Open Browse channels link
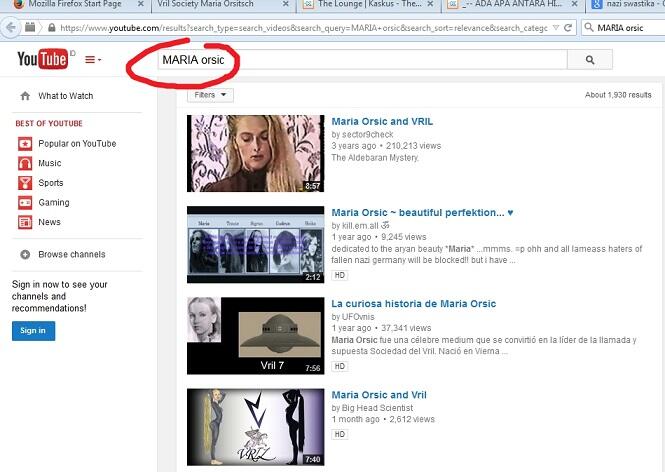Screen dimensions: 665x472 coord(72,254)
